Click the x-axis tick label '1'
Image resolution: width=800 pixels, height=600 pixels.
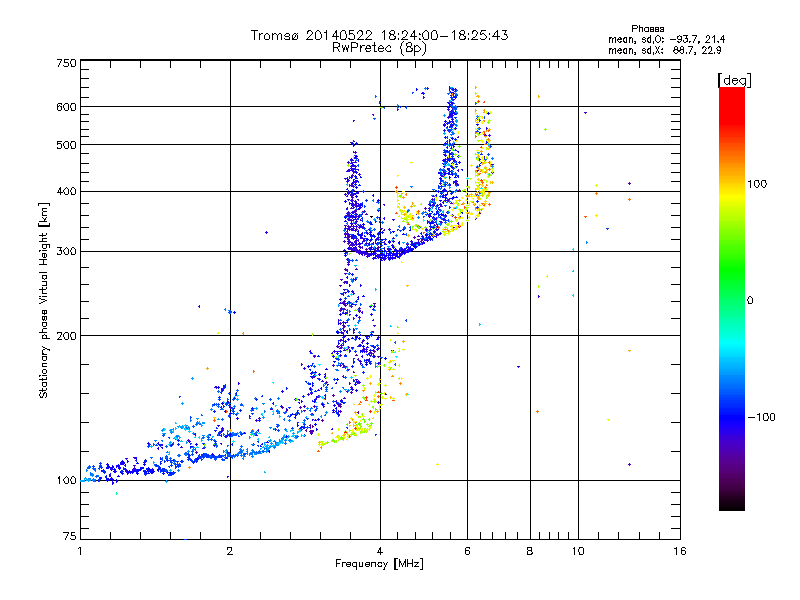(x=80, y=551)
